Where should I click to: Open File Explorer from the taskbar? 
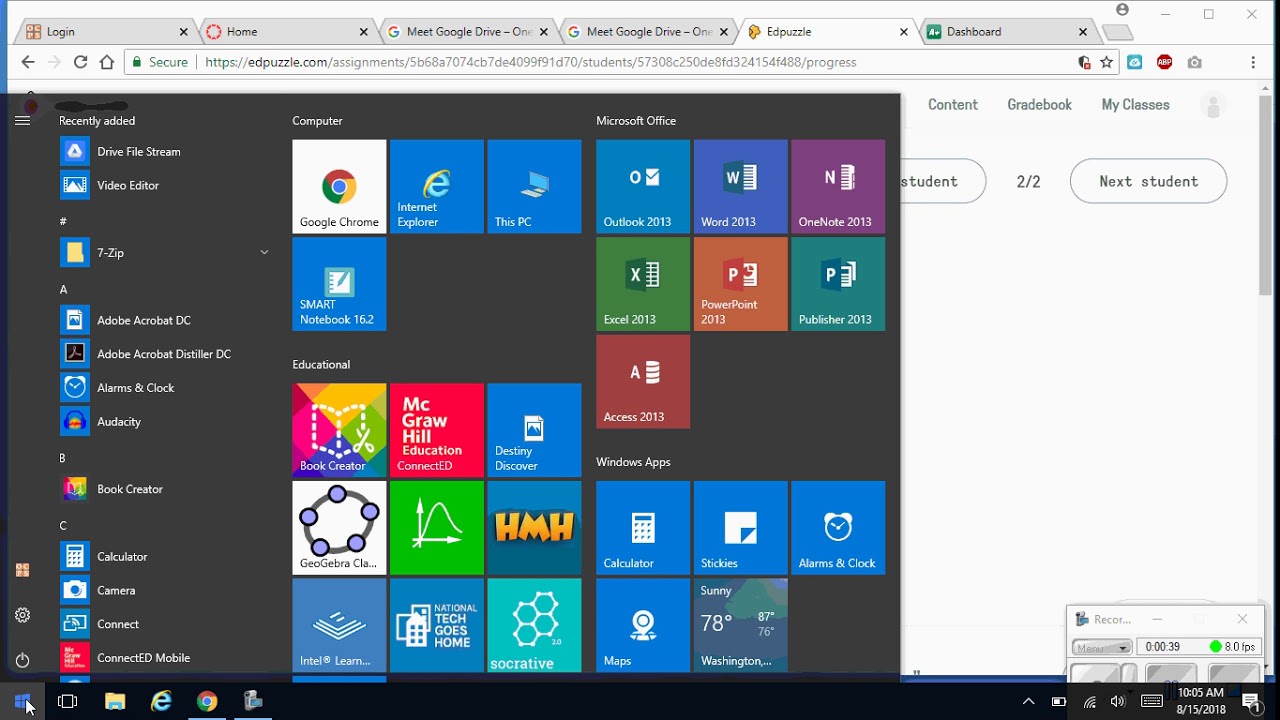pyautogui.click(x=115, y=701)
